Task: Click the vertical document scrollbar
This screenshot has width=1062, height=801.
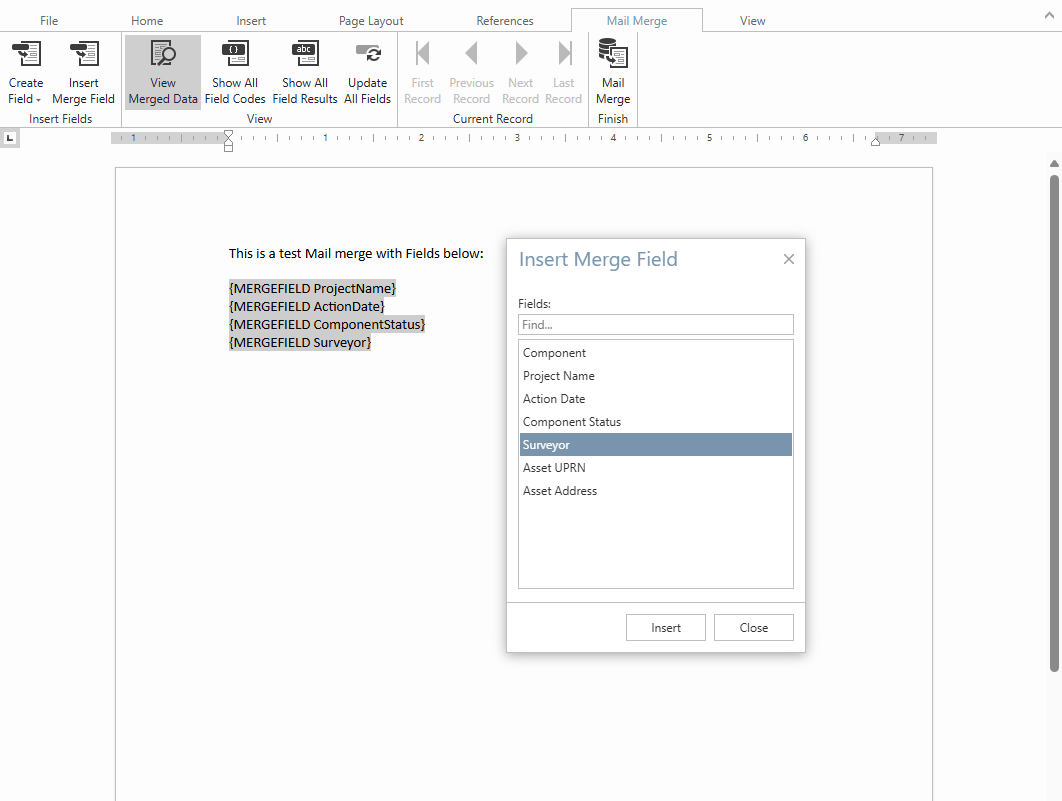Action: (1054, 420)
